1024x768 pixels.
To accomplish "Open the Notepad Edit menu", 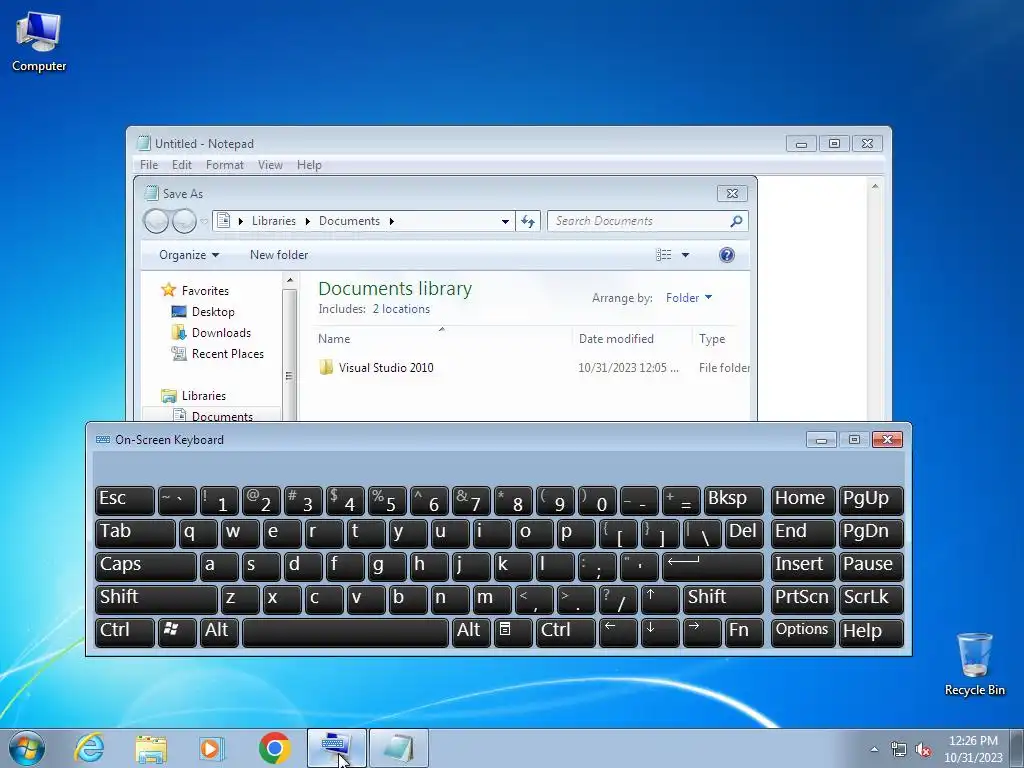I will coord(182,165).
